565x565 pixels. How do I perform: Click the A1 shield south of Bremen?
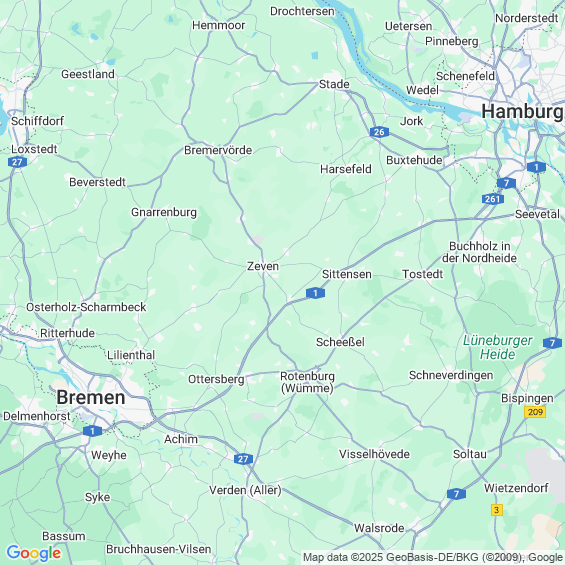click(x=92, y=431)
